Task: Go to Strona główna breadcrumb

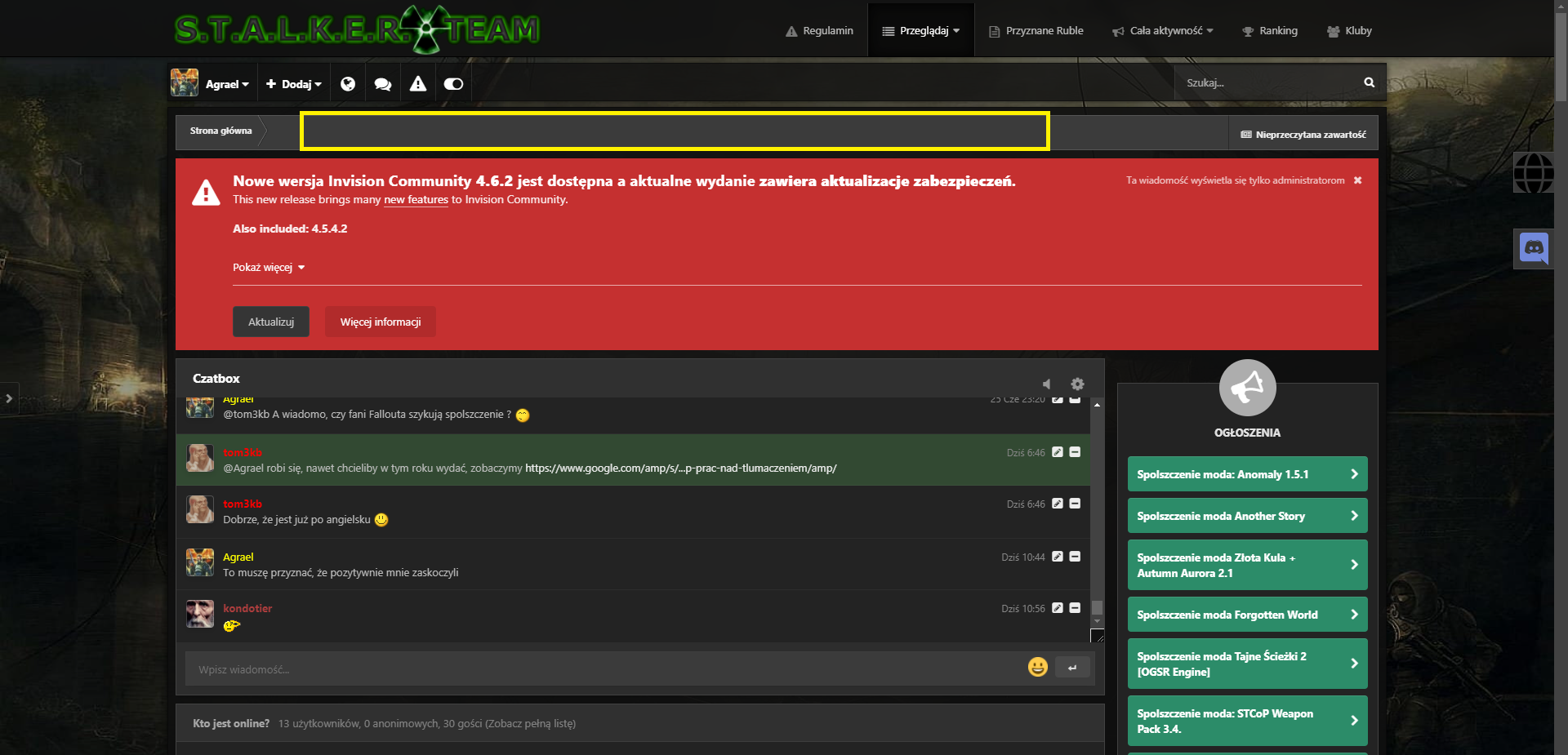Action: point(220,131)
